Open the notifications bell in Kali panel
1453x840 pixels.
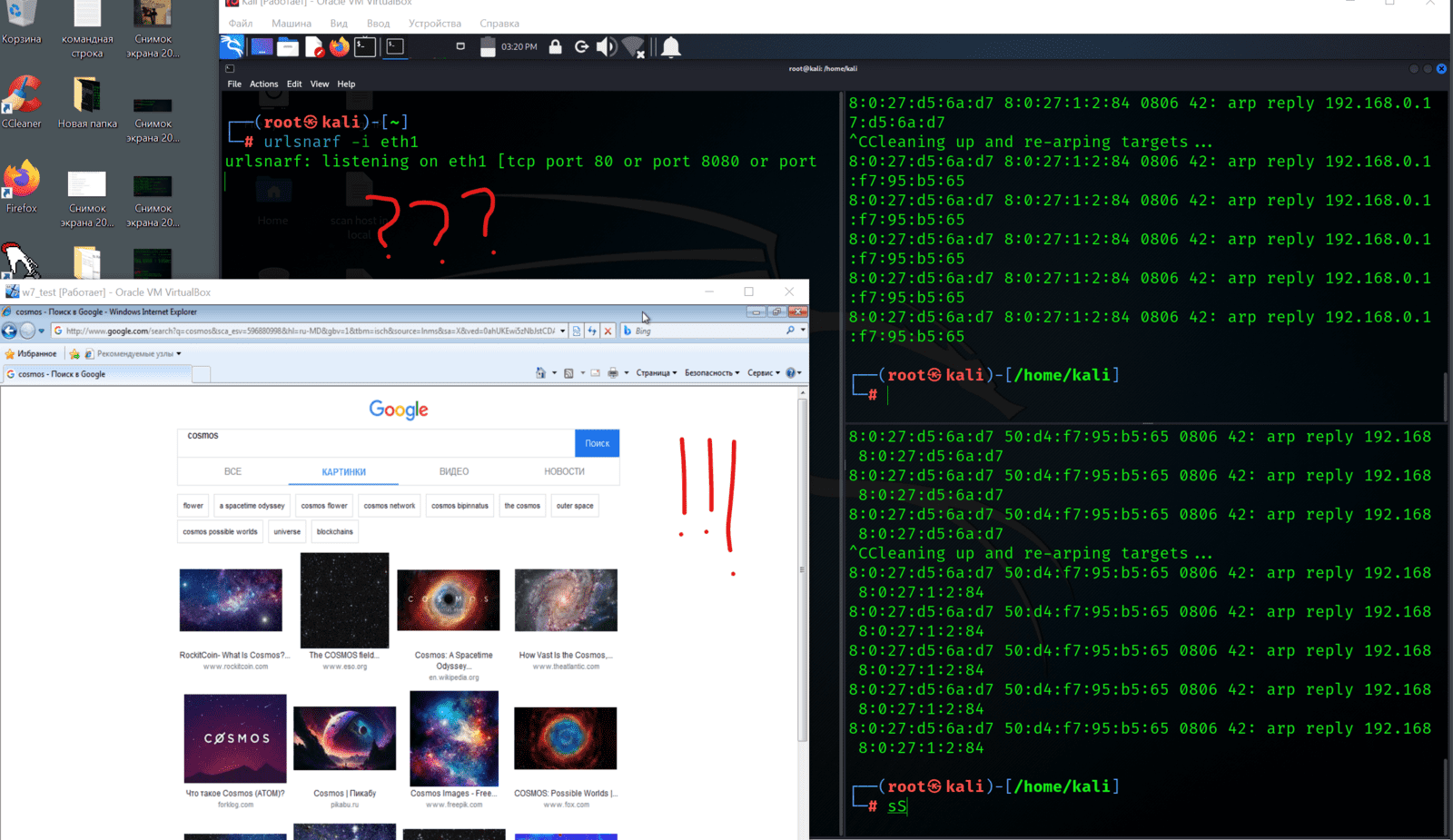tap(671, 47)
